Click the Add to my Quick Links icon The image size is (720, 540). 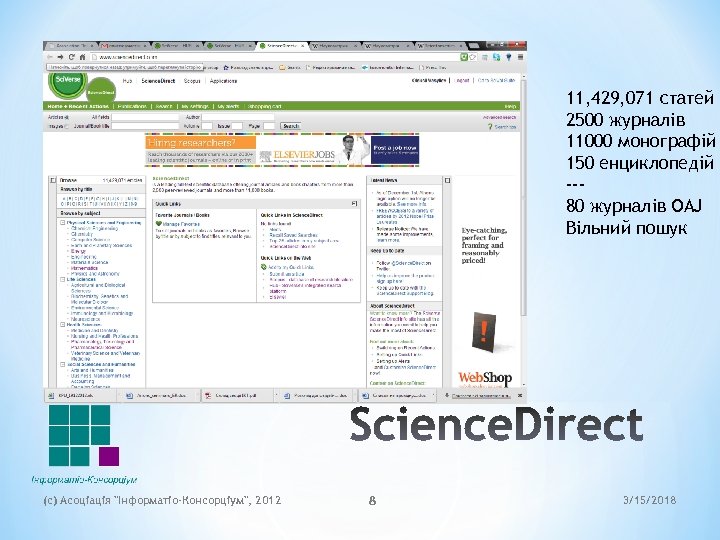(264, 267)
